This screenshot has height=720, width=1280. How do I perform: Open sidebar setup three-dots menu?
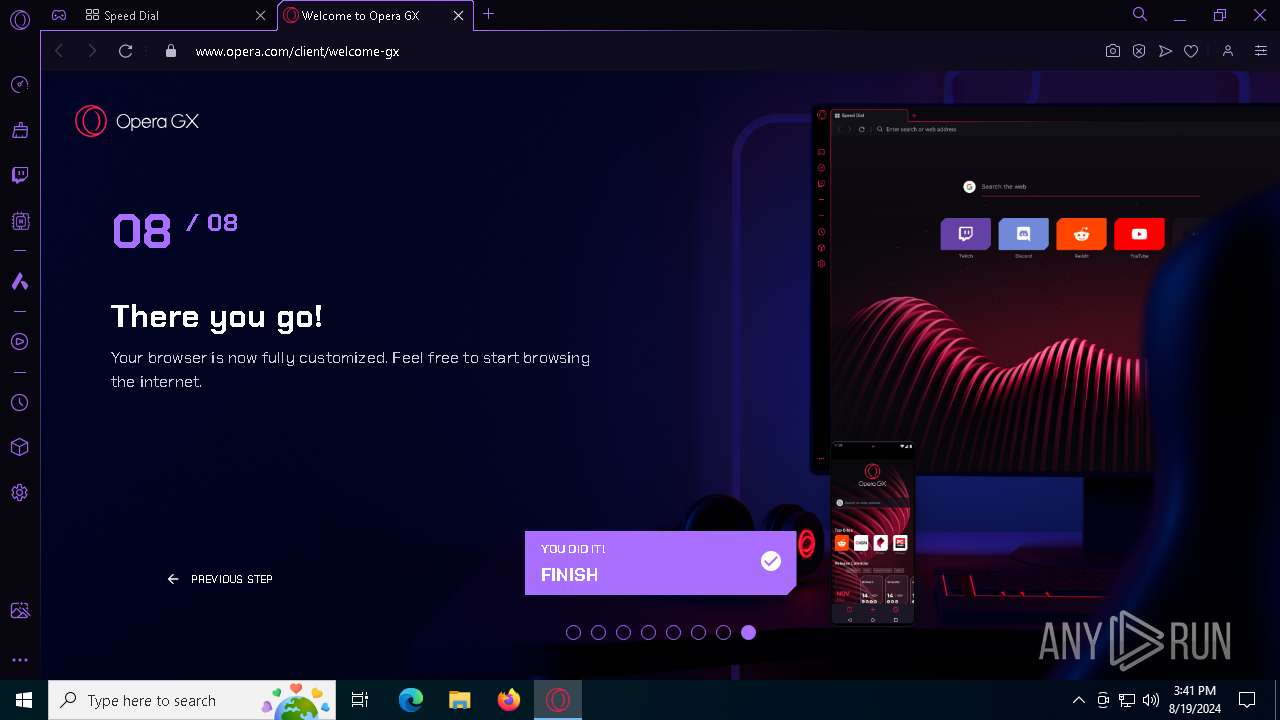[19, 660]
